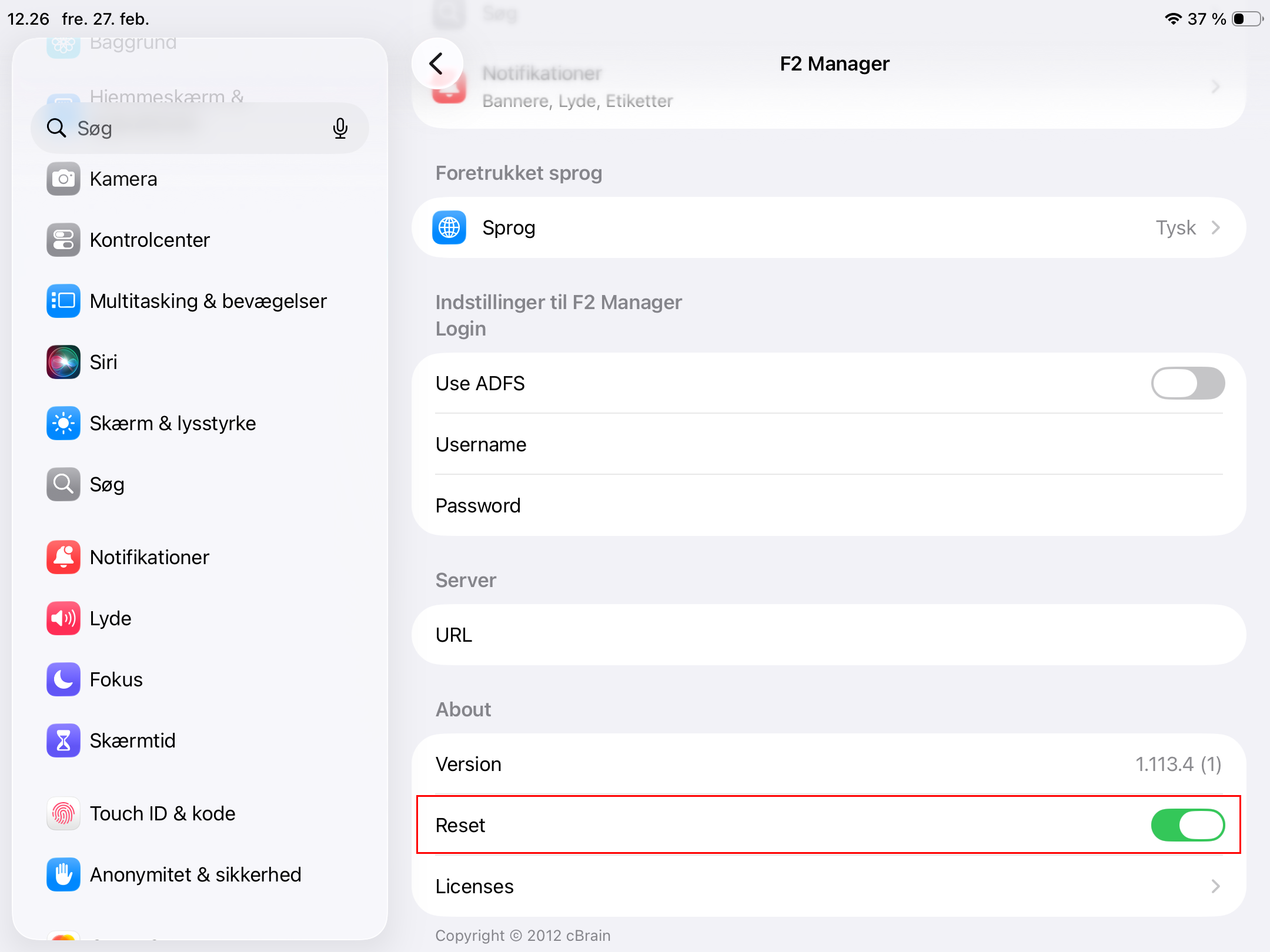This screenshot has width=1270, height=952.
Task: Open the Sprog language chevron showing Tysk
Action: tap(1216, 227)
